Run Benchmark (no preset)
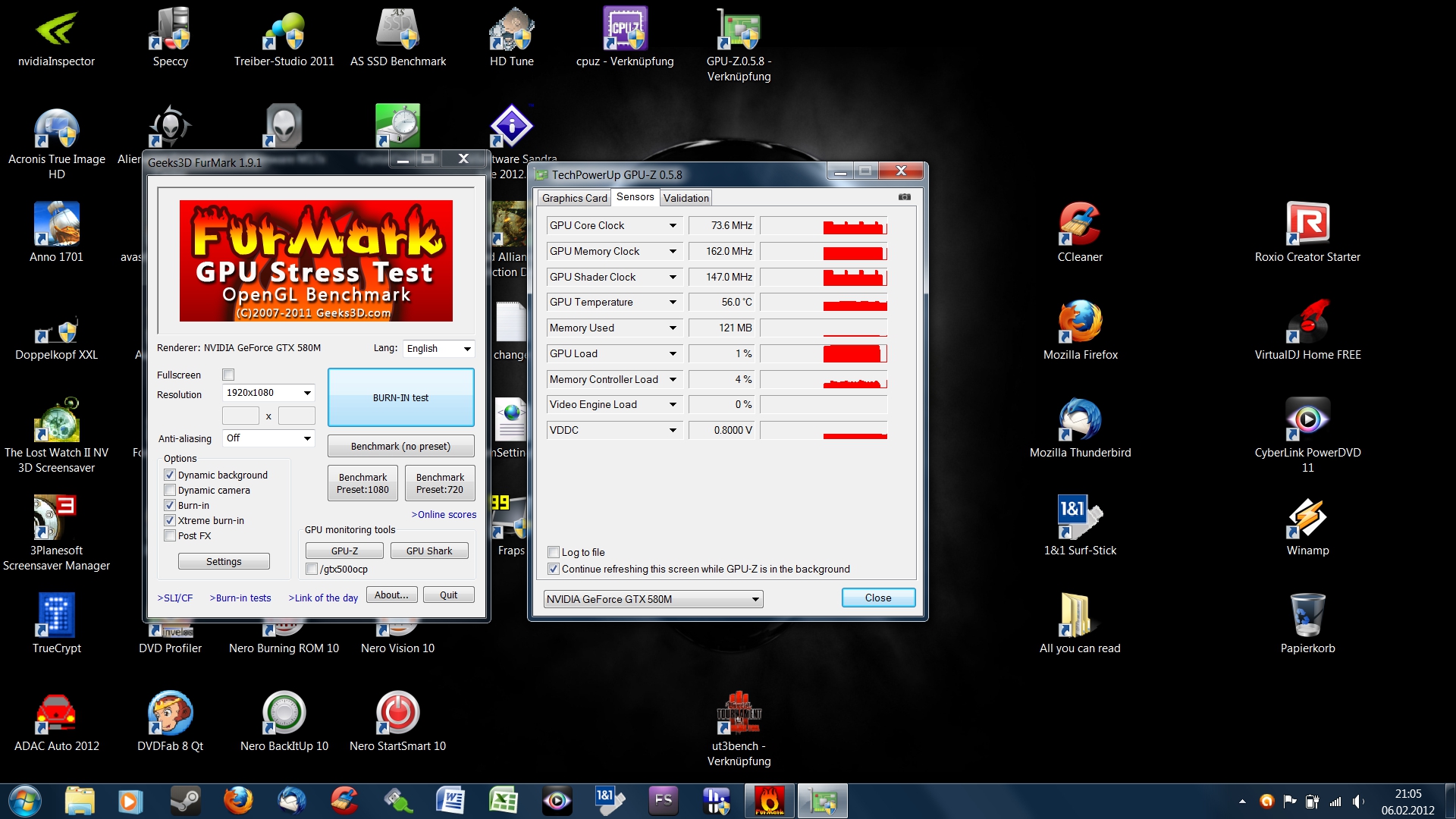The width and height of the screenshot is (1456, 819). [400, 446]
